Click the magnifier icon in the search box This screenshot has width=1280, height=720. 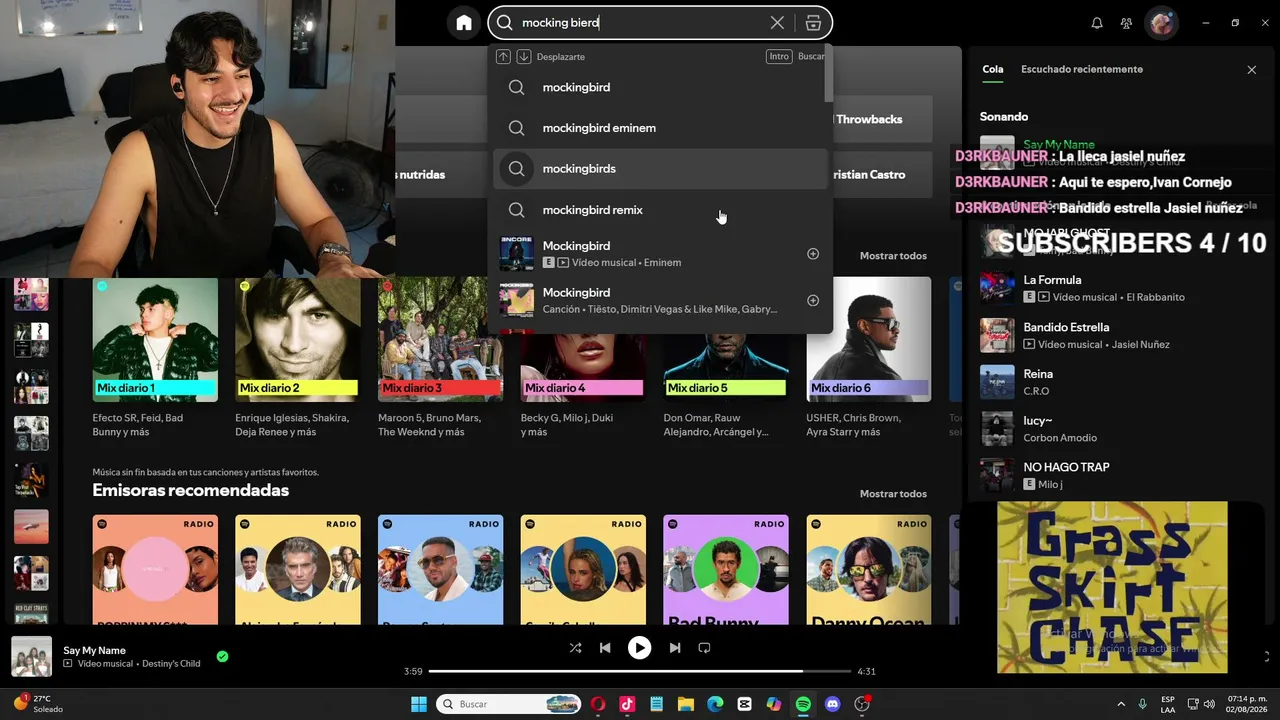505,23
